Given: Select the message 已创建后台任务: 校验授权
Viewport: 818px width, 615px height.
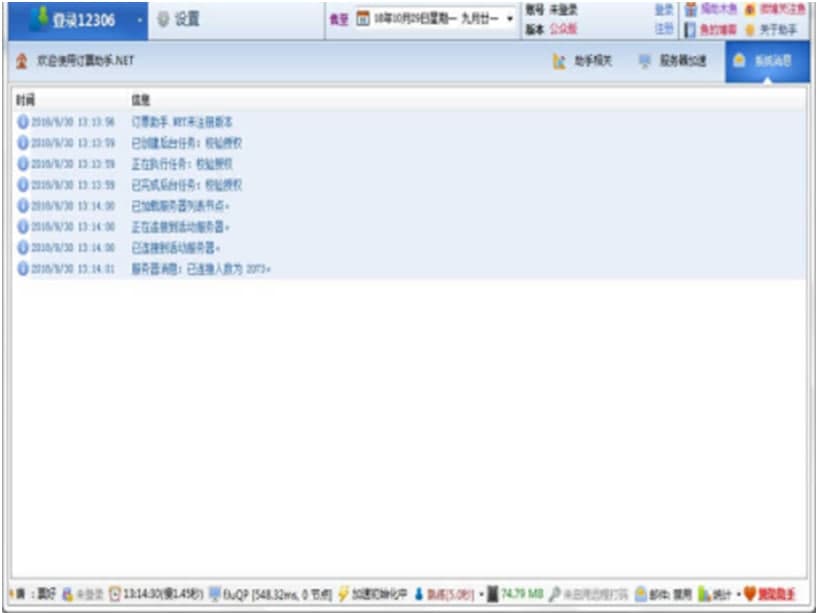Looking at the screenshot, I should click(187, 143).
